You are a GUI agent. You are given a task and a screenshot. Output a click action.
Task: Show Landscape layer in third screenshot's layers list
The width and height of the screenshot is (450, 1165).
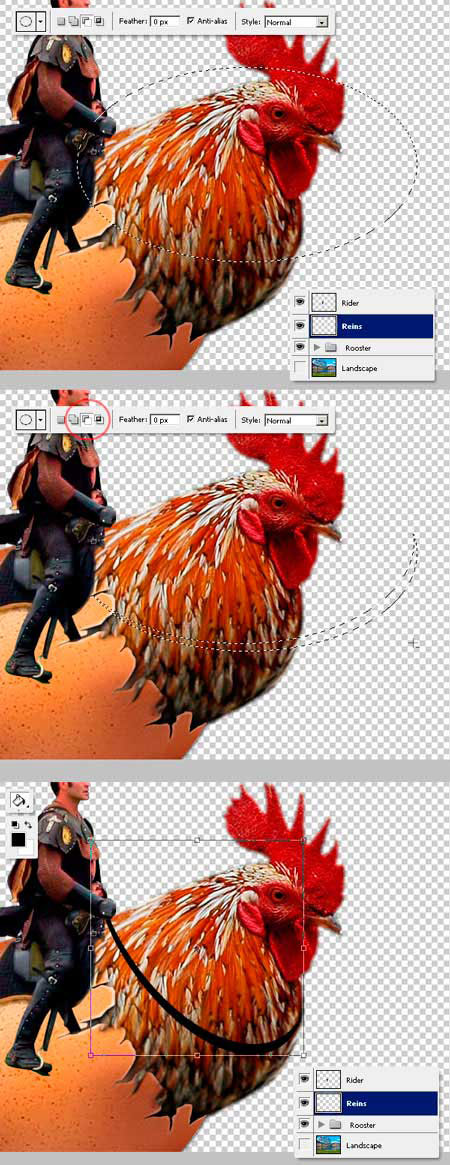(304, 1144)
